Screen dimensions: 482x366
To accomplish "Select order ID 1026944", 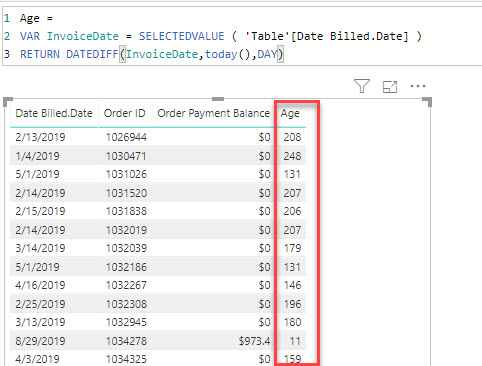I will point(126,137).
